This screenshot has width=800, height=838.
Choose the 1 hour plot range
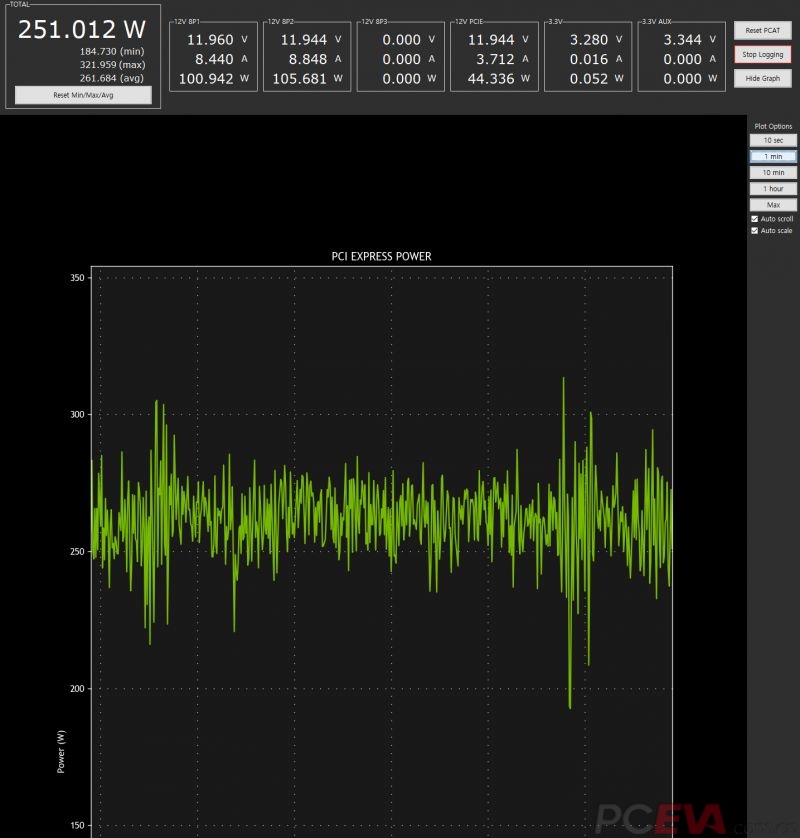(773, 189)
